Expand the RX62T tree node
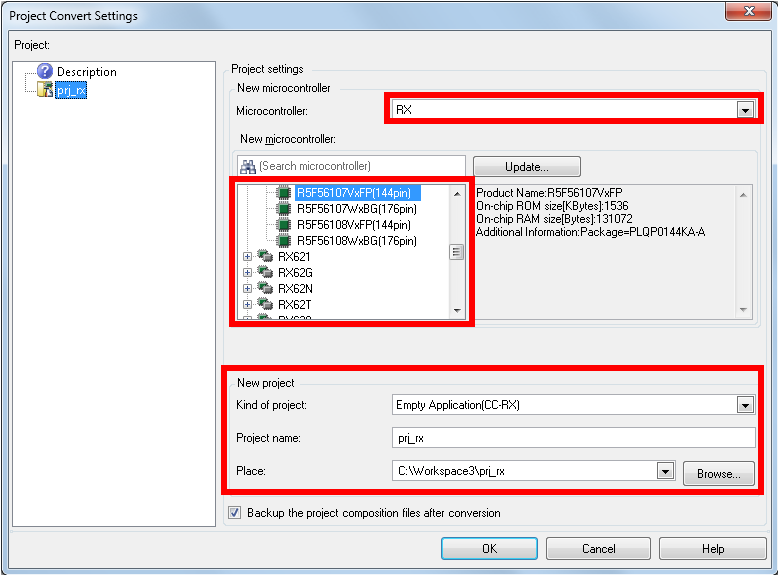 [247, 304]
